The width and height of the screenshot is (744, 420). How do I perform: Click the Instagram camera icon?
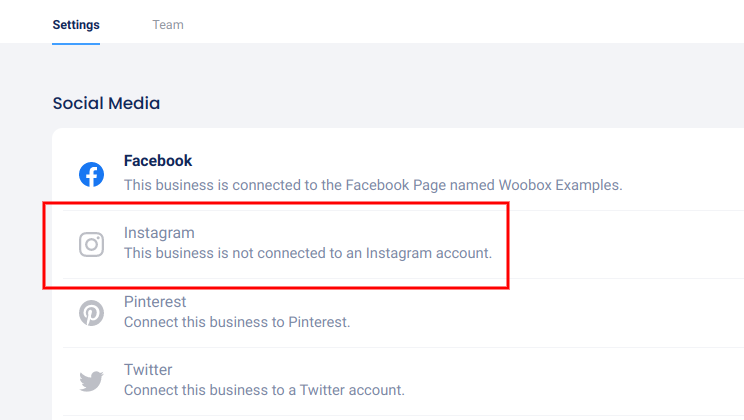[x=91, y=244]
